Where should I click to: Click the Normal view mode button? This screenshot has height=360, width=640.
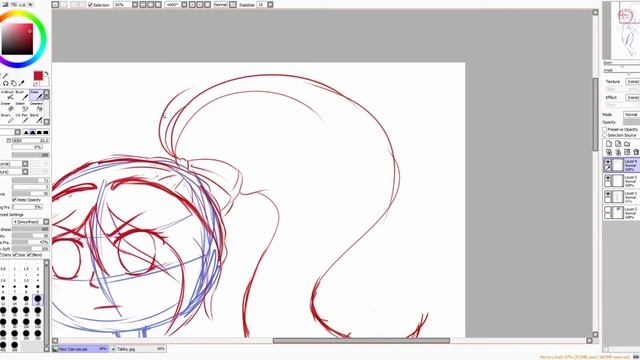(220, 4)
